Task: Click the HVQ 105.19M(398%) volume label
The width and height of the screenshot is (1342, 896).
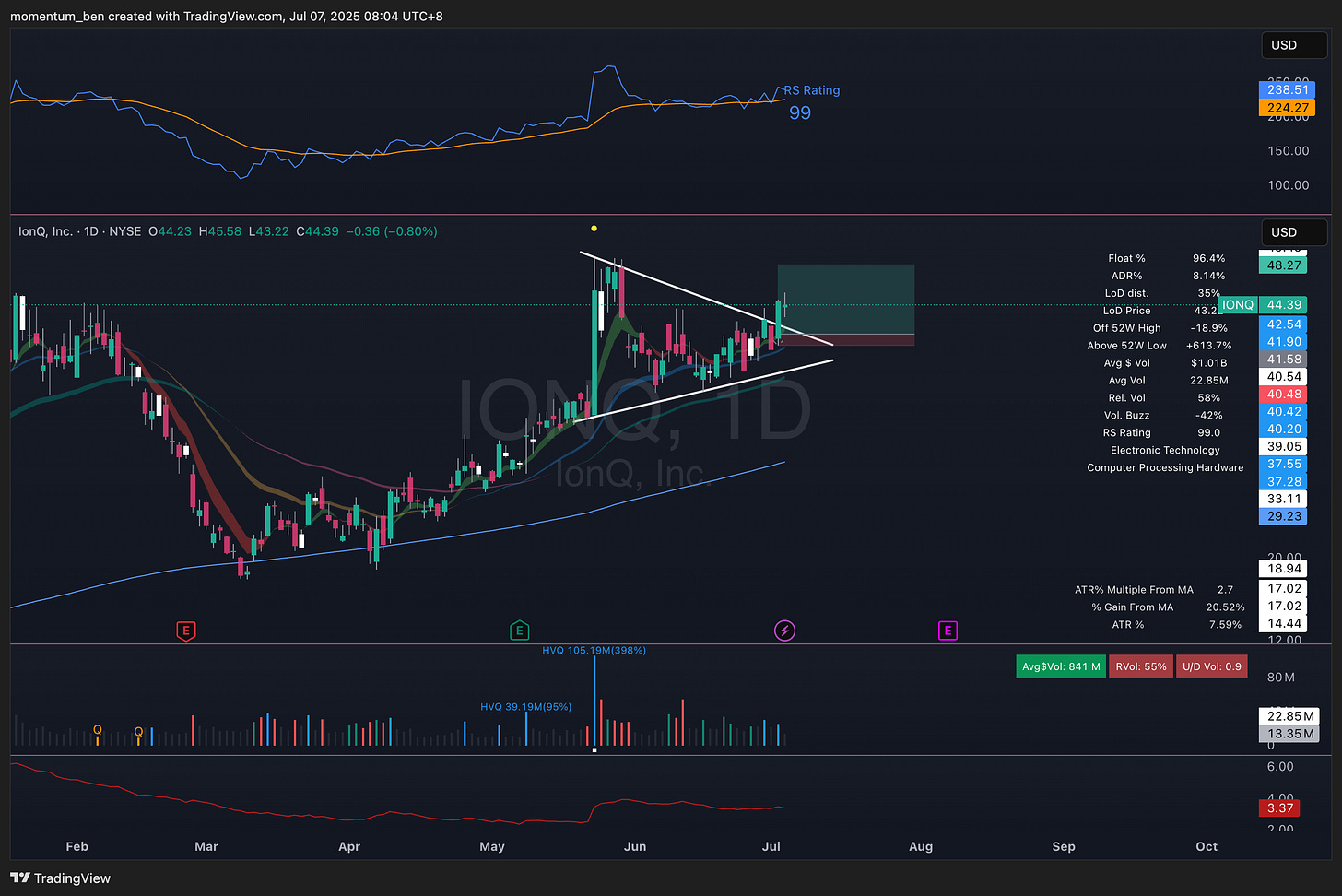Action: (594, 651)
